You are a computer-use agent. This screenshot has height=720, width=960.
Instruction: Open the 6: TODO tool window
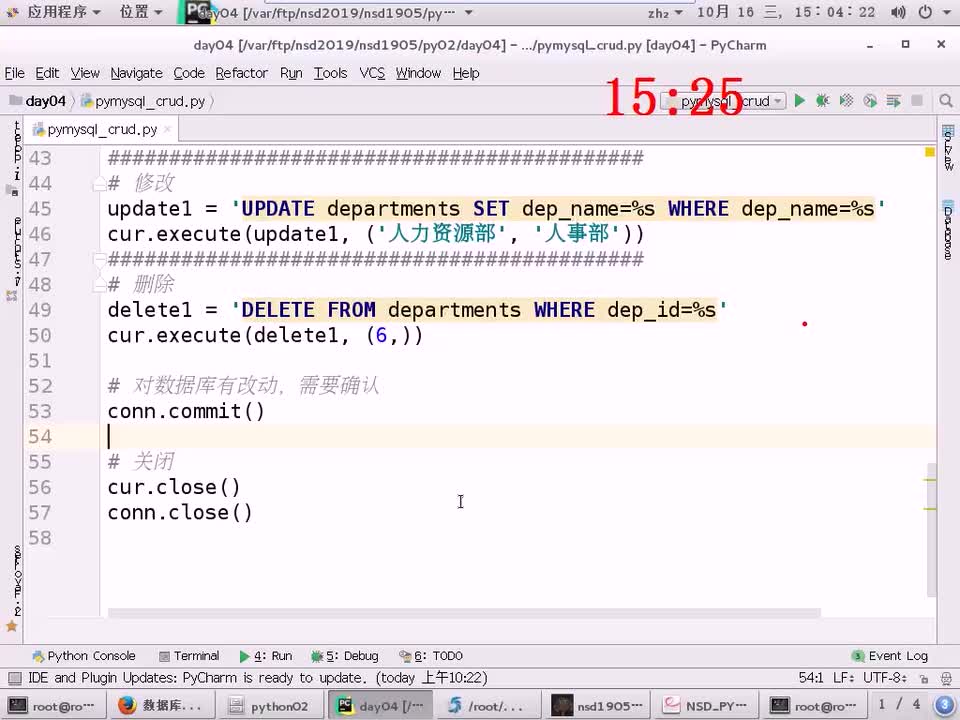point(430,656)
